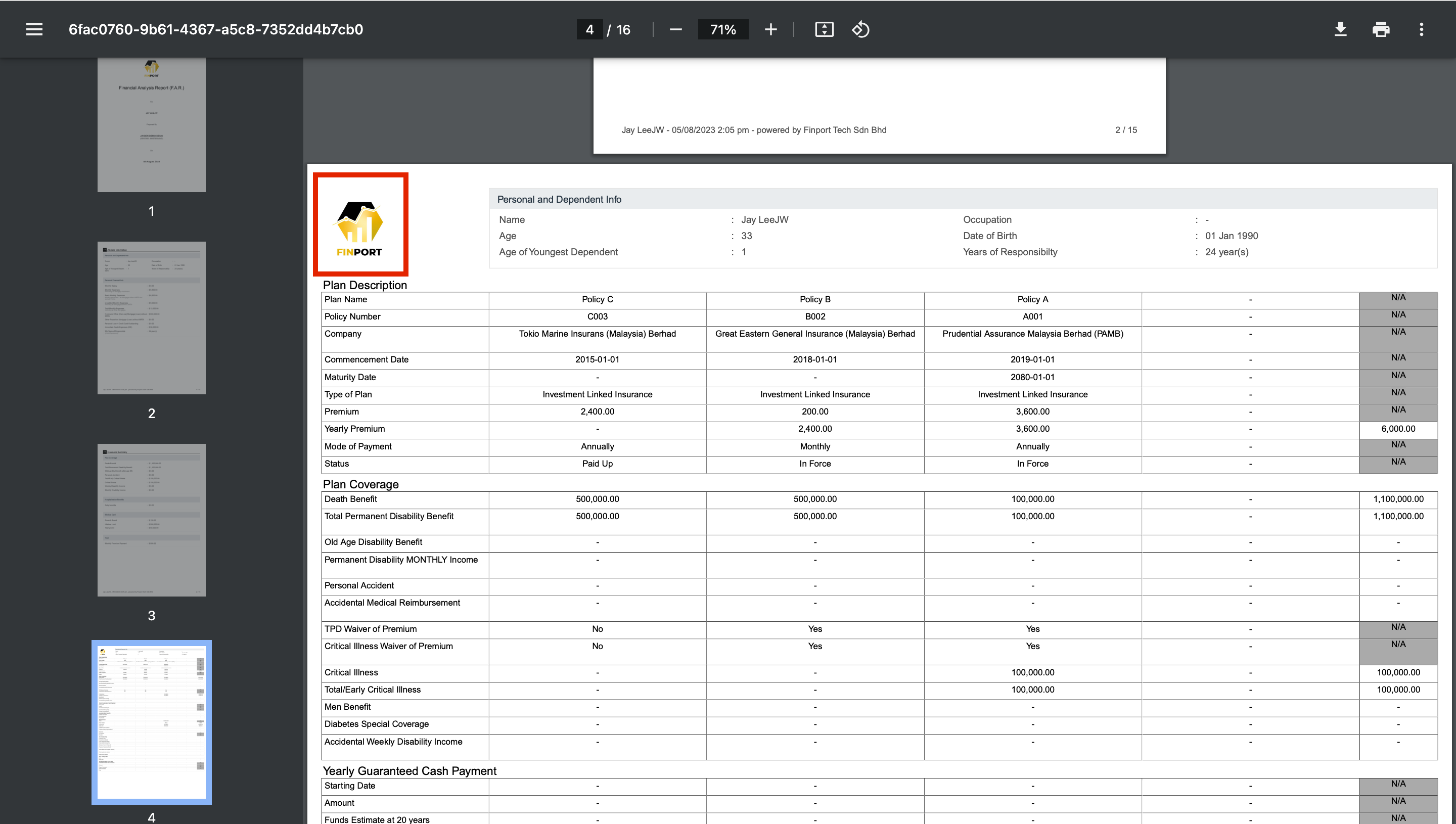Rotate the document counterclockwise
Viewport: 1456px width, 824px height.
pos(860,29)
